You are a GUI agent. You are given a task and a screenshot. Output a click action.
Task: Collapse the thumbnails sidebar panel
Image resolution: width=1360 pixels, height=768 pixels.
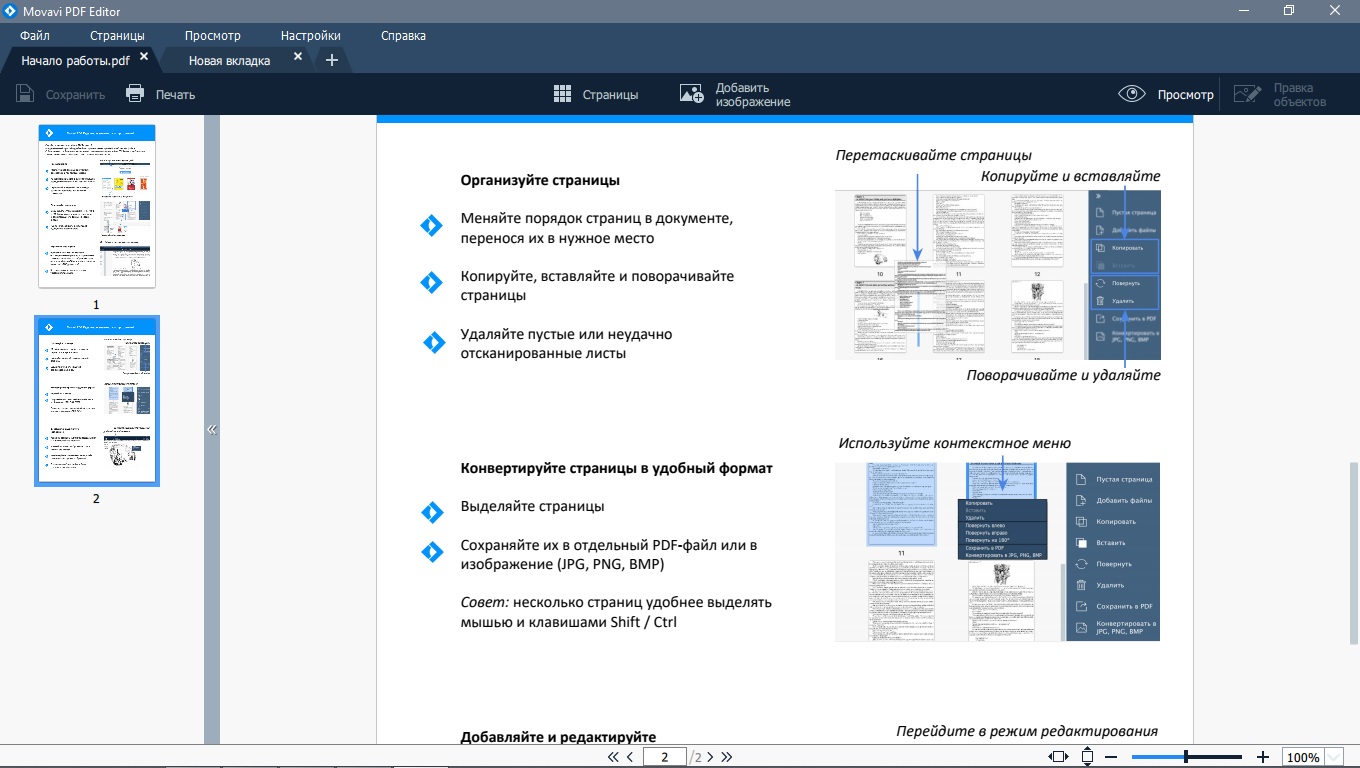point(212,430)
